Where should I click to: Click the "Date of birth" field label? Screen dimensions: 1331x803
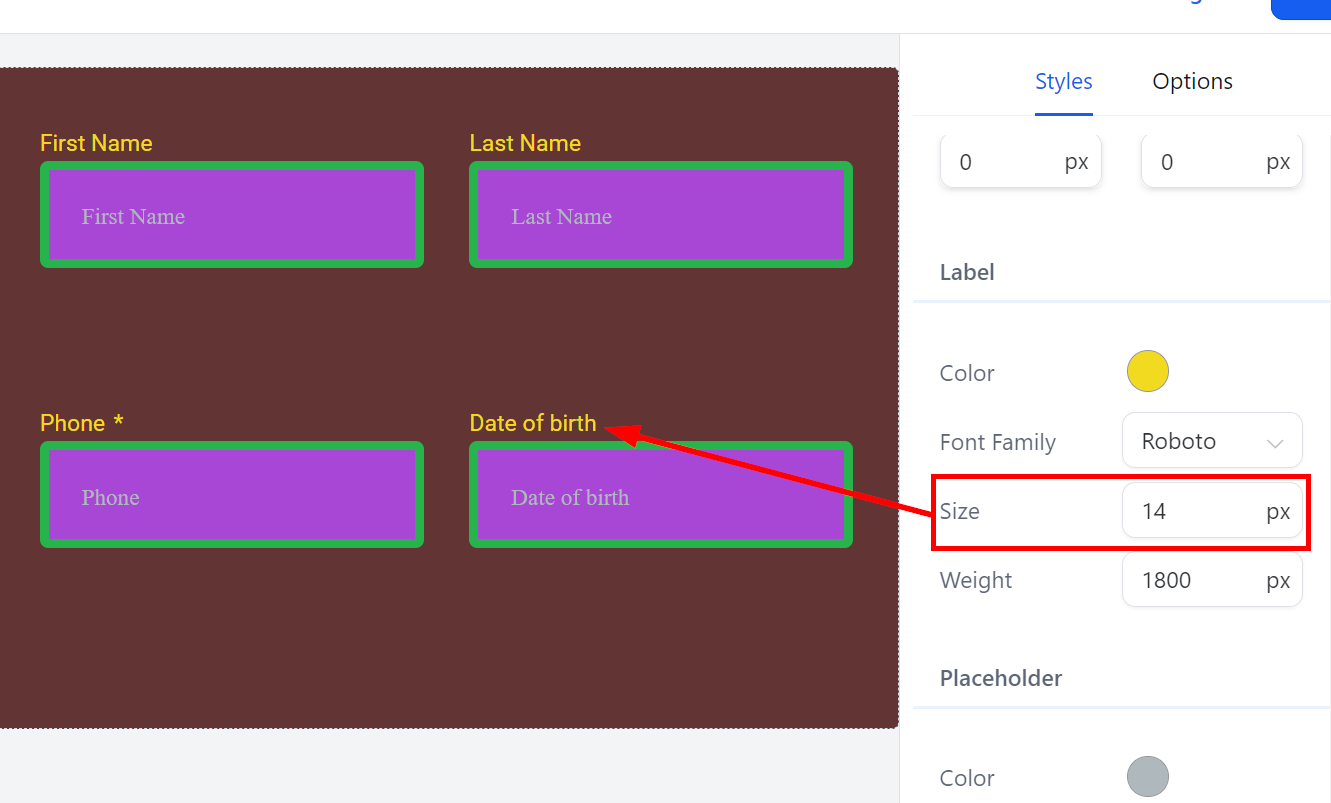tap(533, 423)
